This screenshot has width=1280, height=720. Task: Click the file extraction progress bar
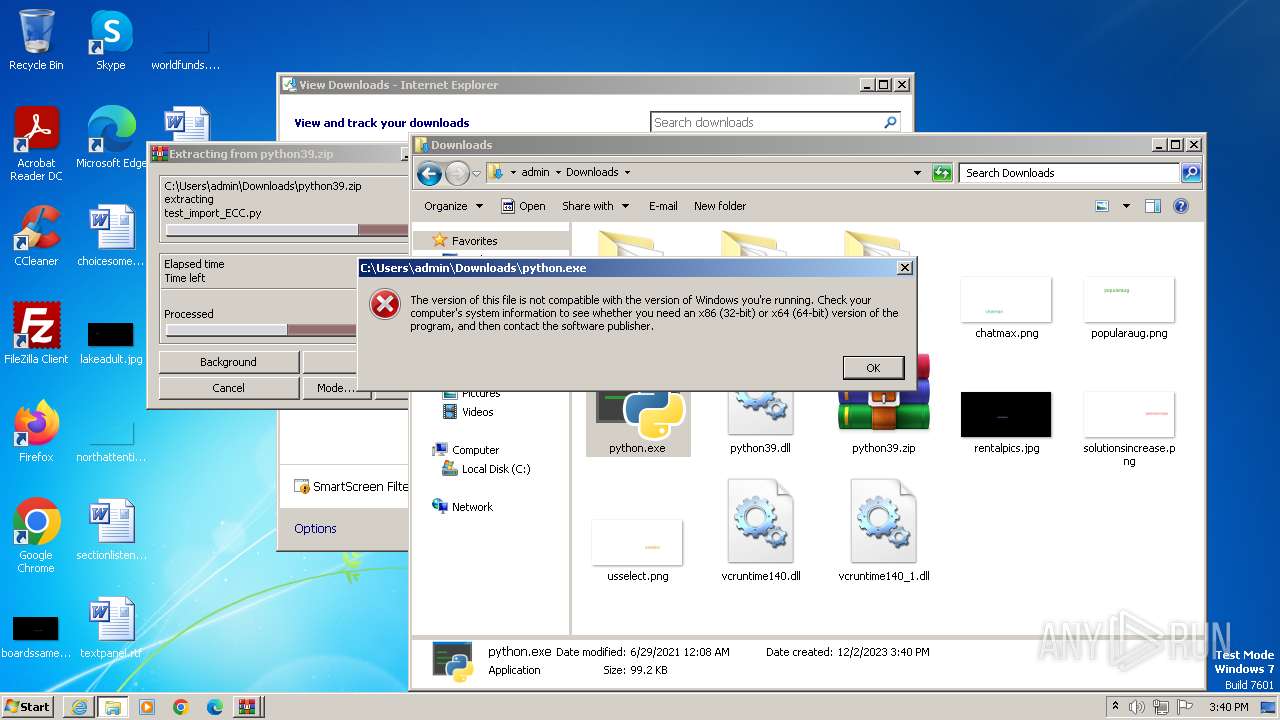(x=286, y=230)
